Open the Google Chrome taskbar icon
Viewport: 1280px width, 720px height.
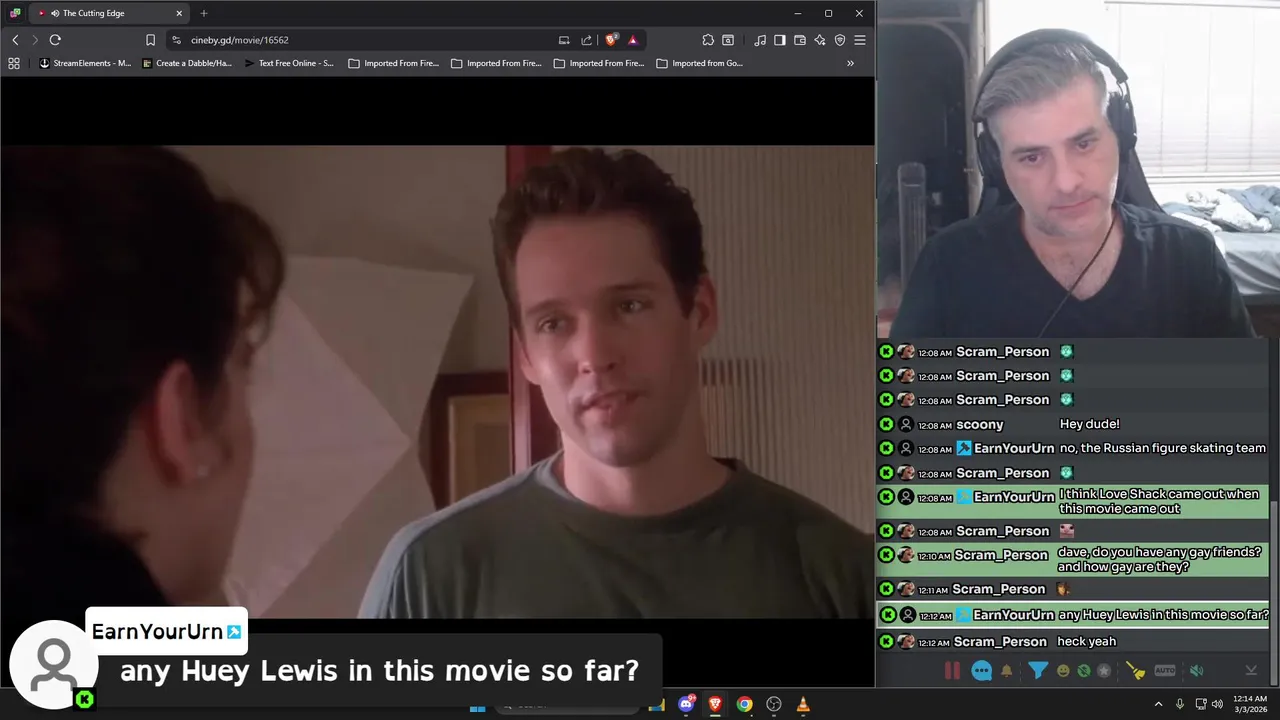click(745, 704)
